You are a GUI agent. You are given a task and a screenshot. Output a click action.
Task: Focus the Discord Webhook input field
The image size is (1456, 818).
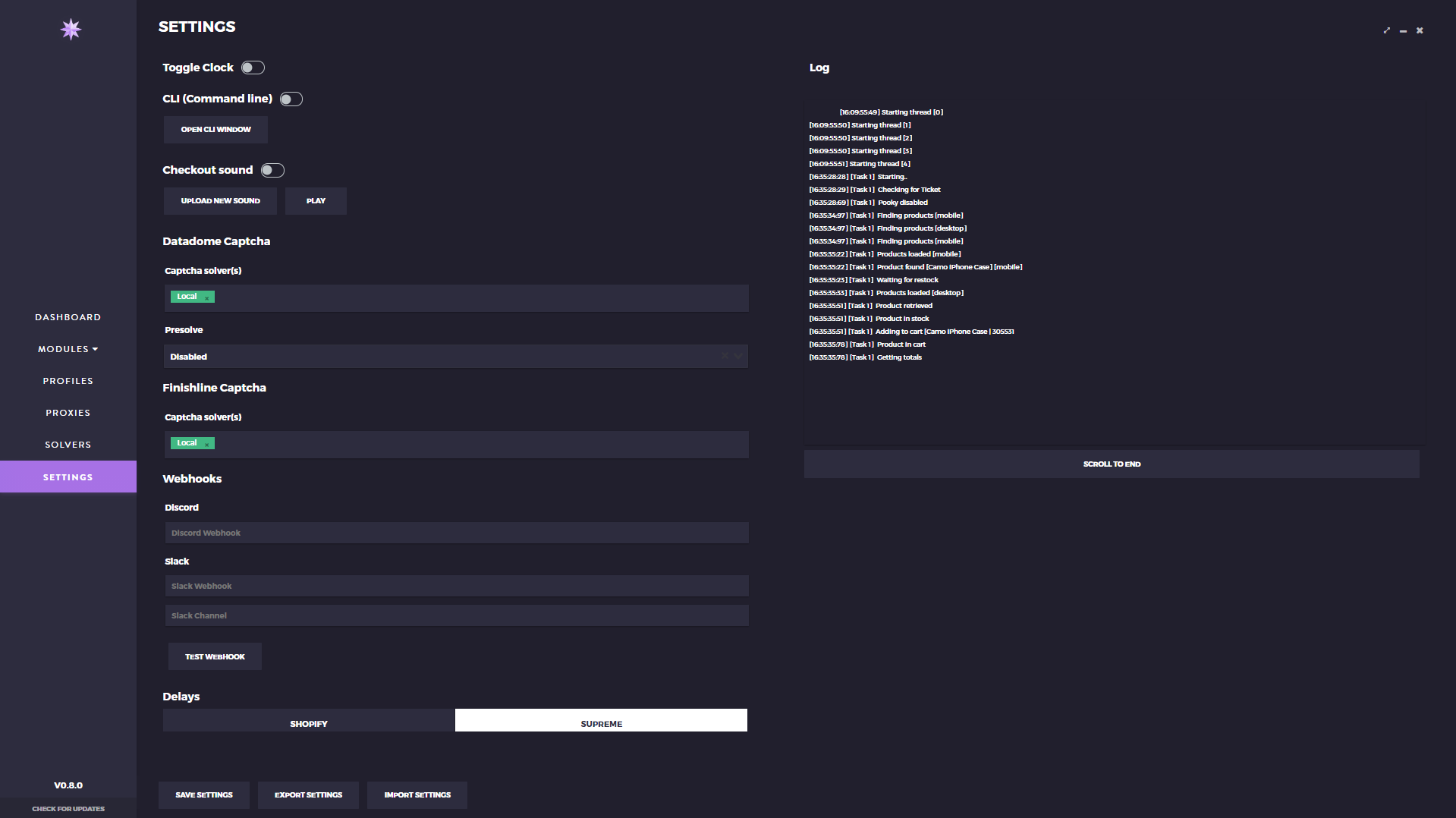456,533
